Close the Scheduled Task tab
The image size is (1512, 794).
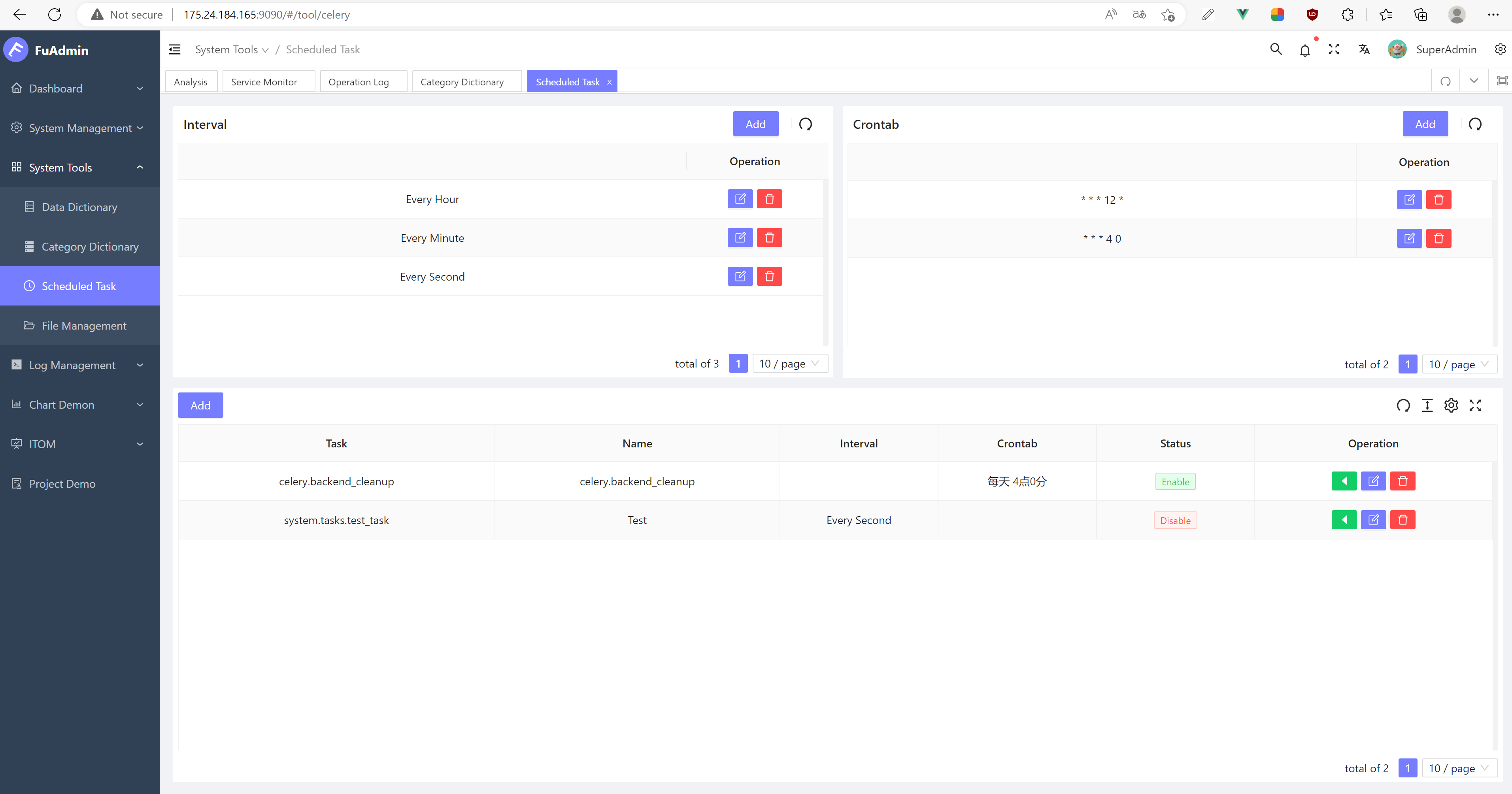pyautogui.click(x=609, y=82)
